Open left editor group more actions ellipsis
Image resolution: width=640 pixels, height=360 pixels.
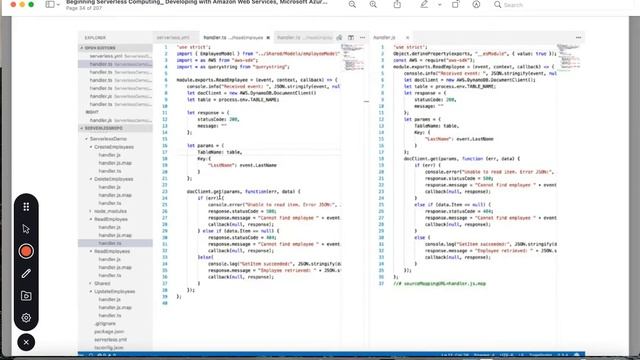pos(362,38)
